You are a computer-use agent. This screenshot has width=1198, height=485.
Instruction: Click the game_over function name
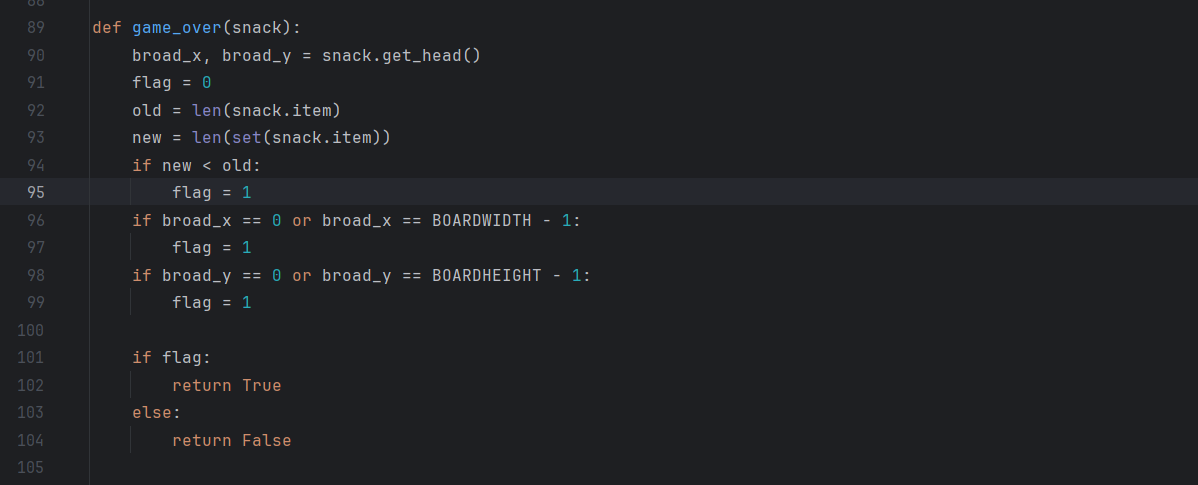(177, 28)
